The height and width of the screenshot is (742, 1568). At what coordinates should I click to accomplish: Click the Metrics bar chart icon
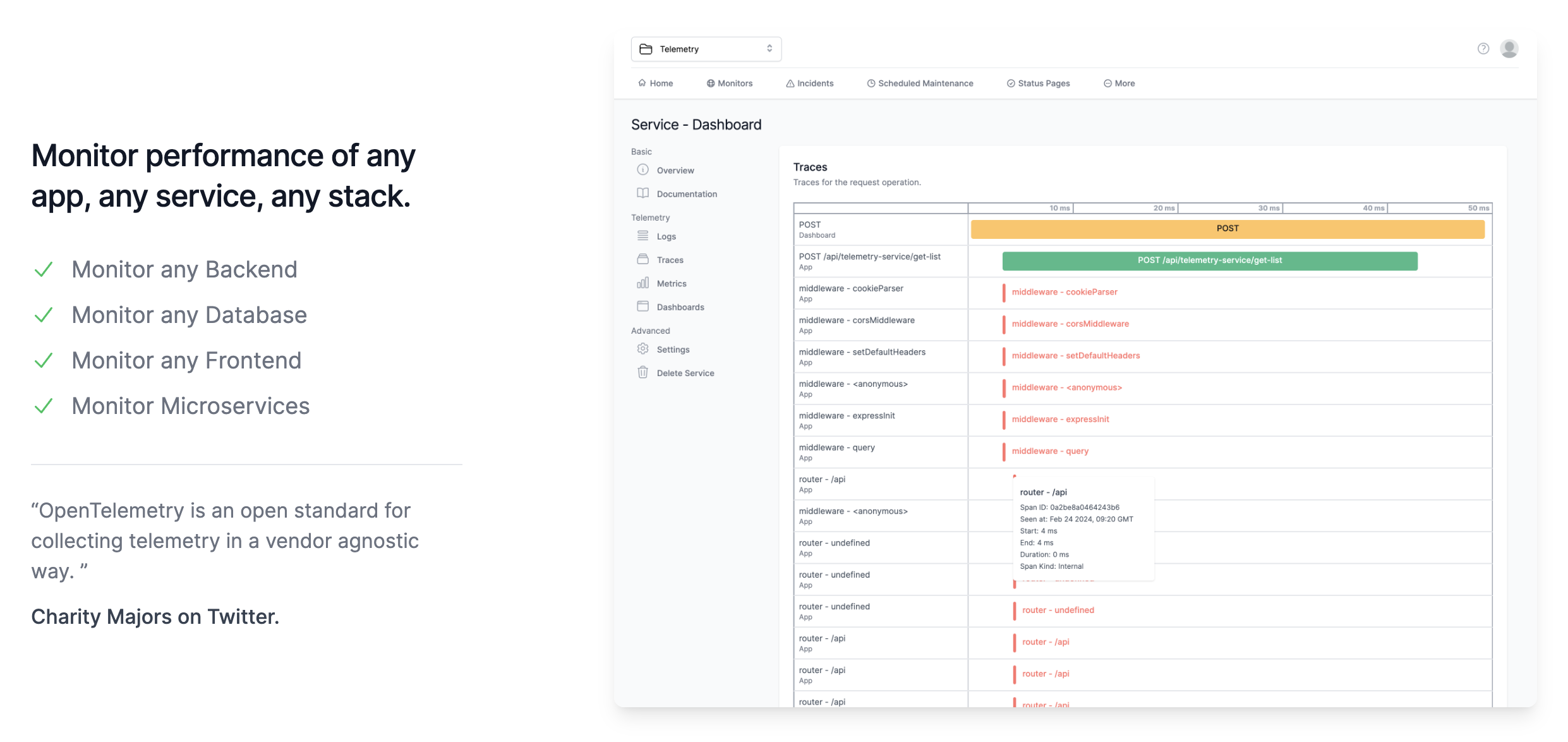[642, 283]
